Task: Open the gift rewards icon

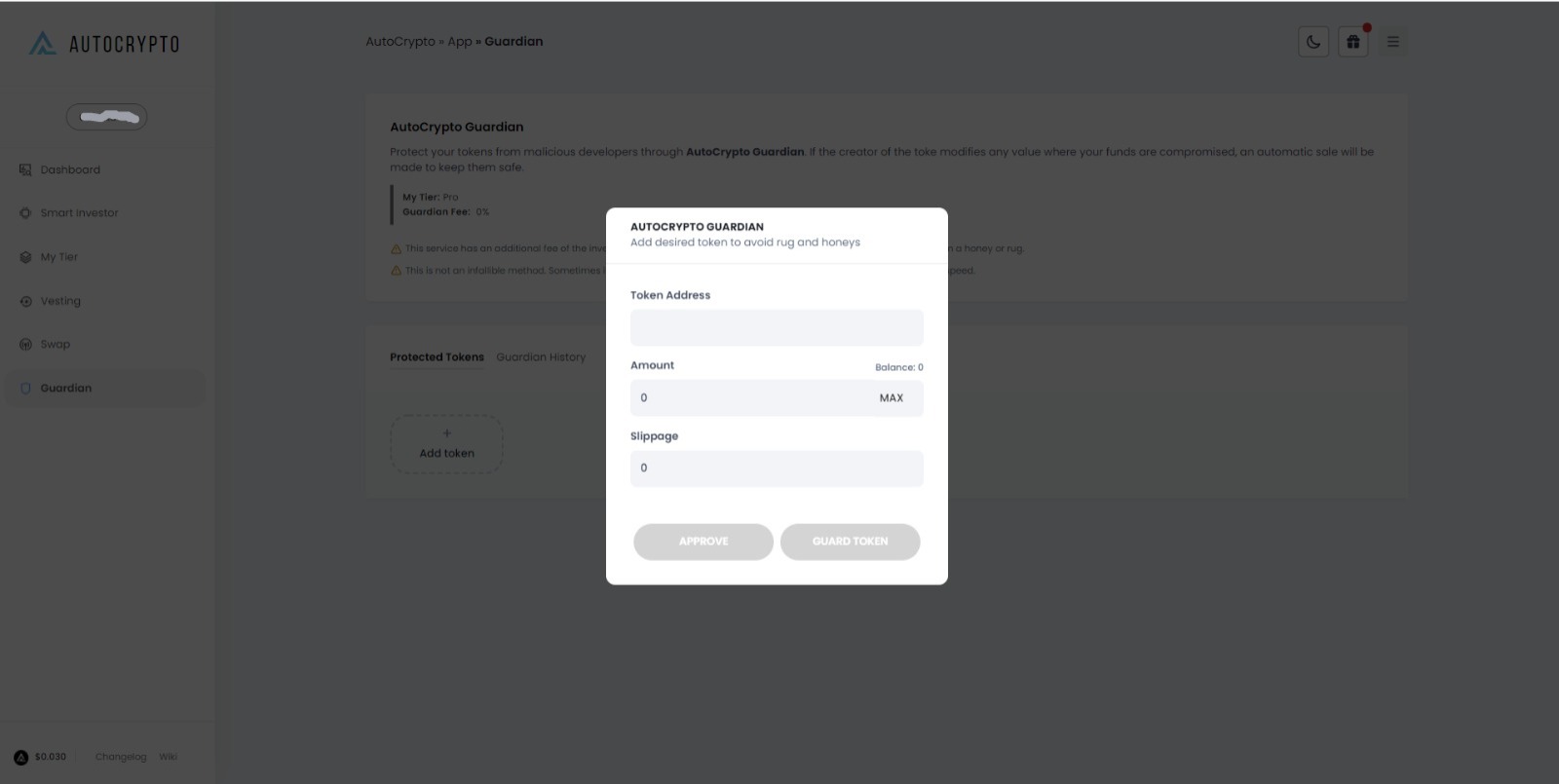Action: [x=1352, y=42]
